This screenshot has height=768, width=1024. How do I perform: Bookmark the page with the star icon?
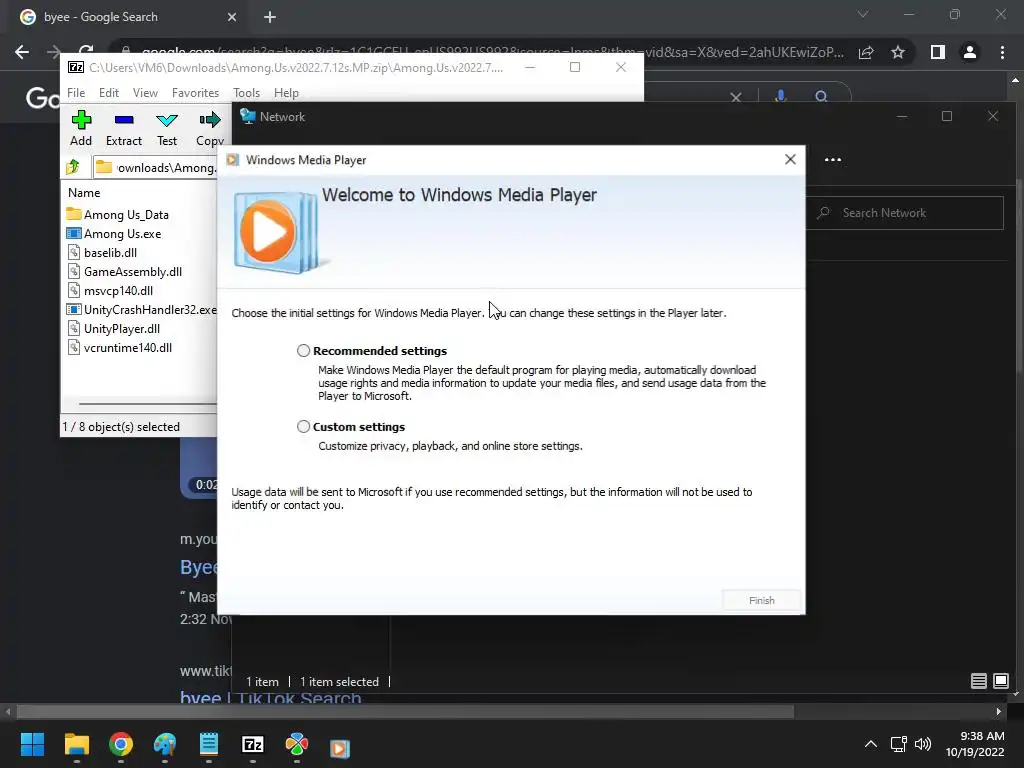point(898,52)
